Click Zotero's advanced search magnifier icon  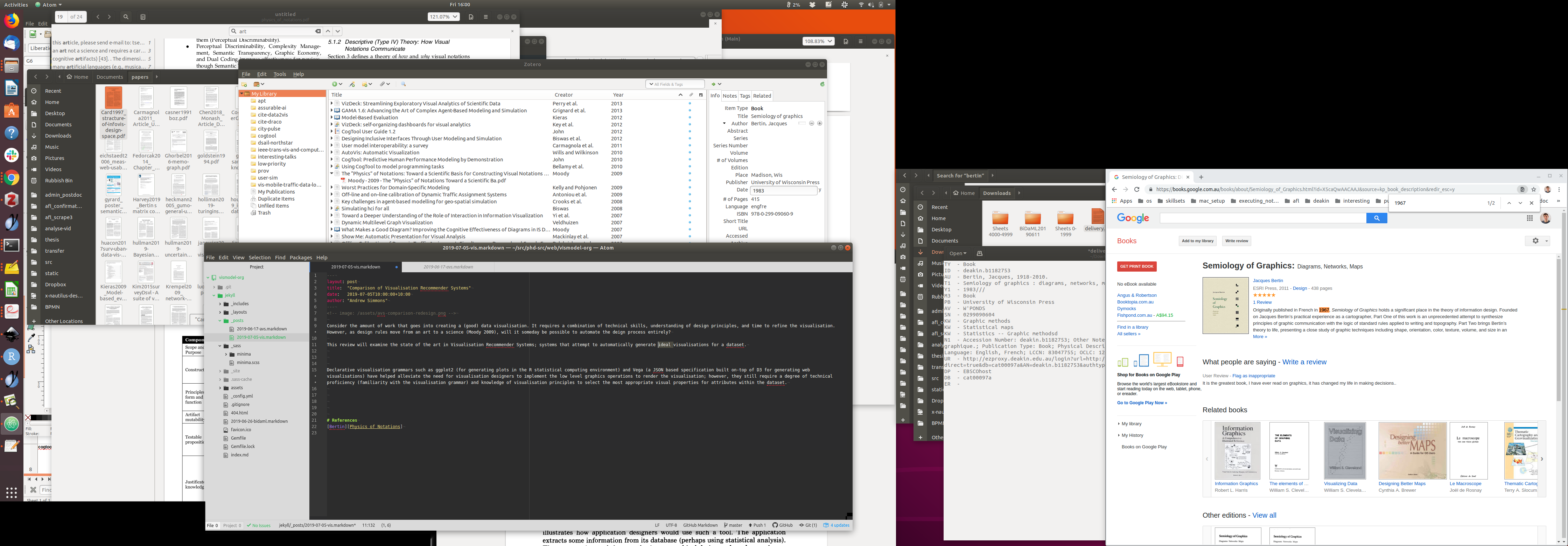click(x=404, y=84)
